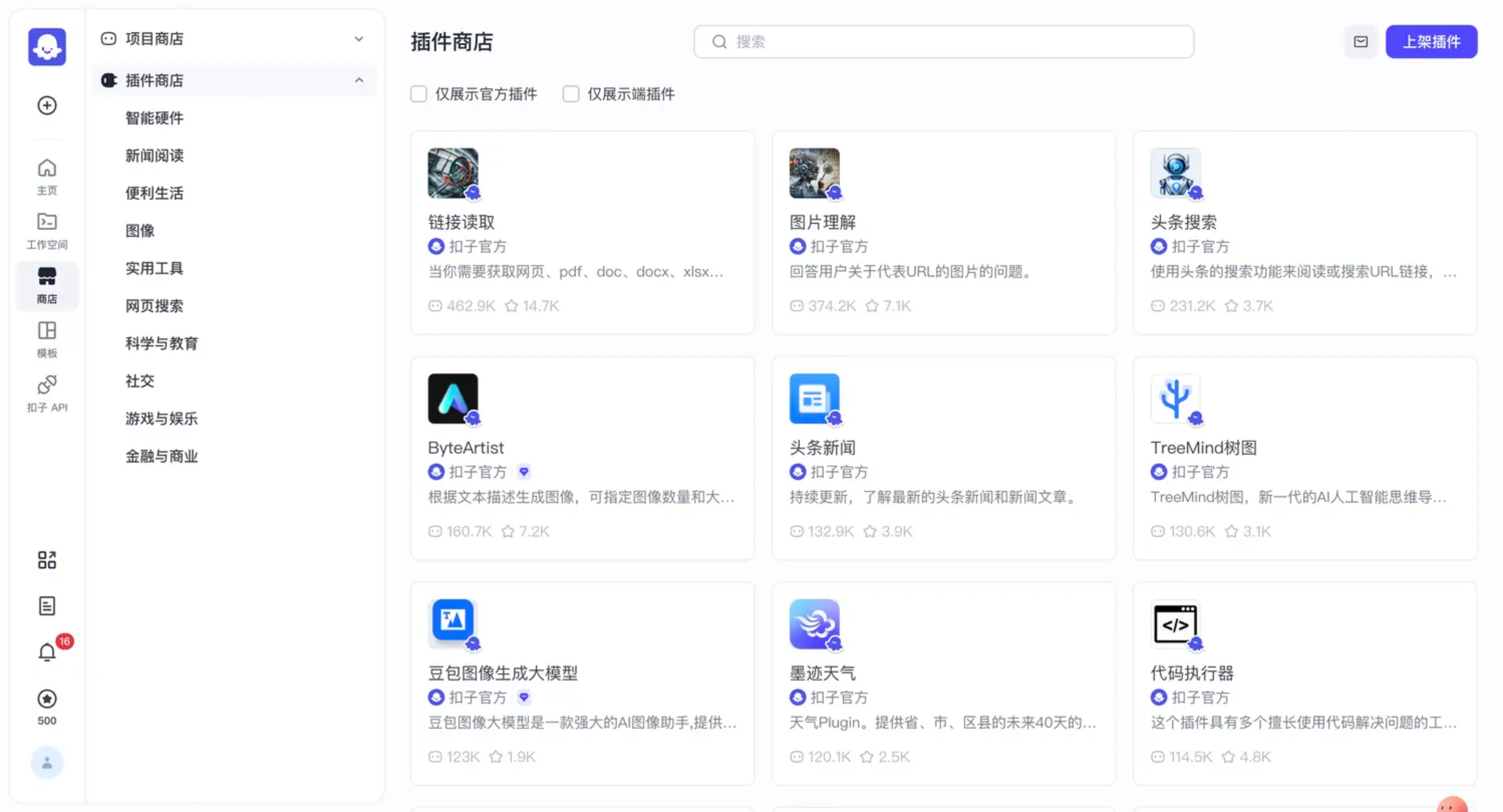Screen dimensions: 1503x812
Task: Open the document icon in left sidebar
Action: click(46, 605)
